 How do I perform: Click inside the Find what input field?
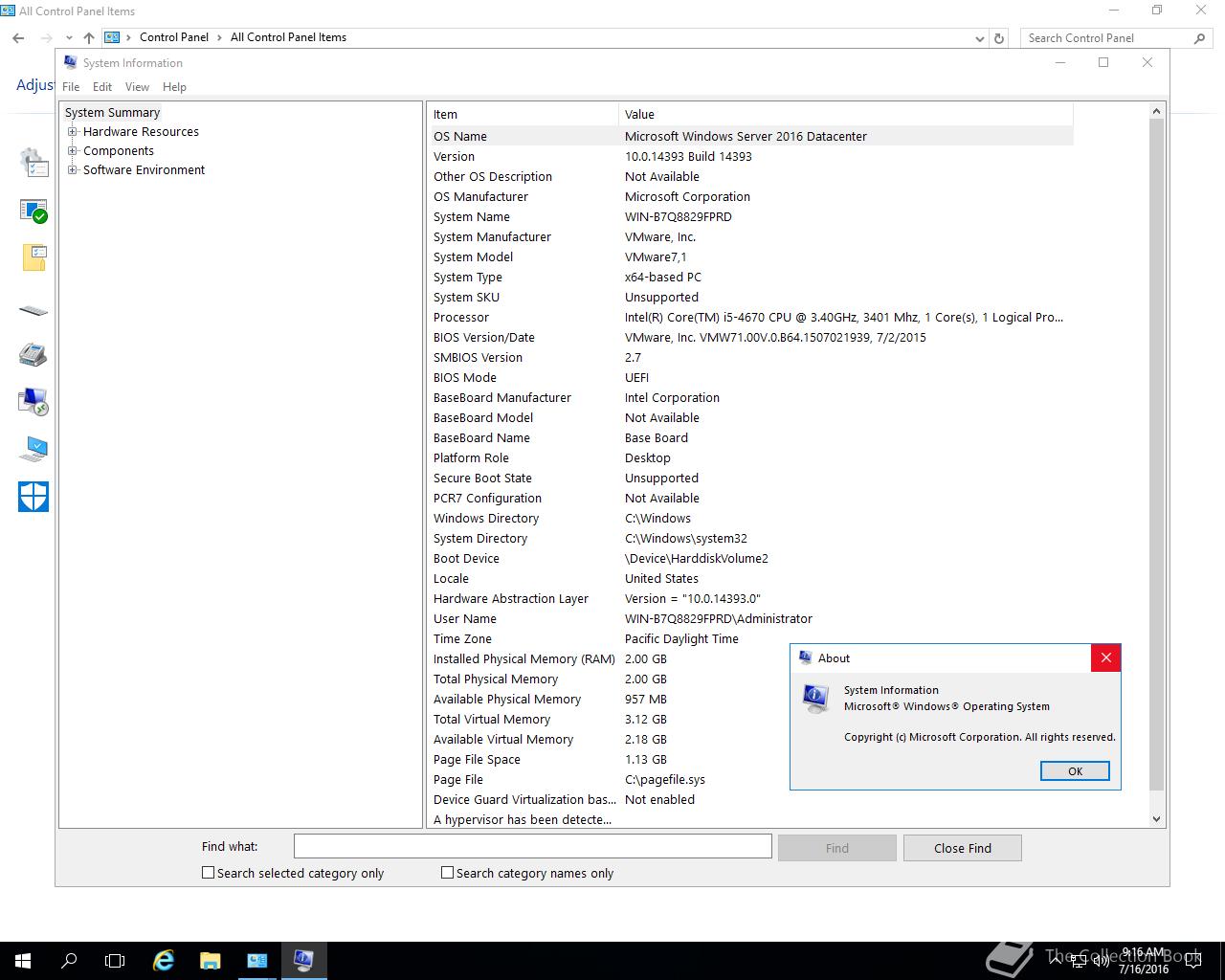tap(532, 846)
